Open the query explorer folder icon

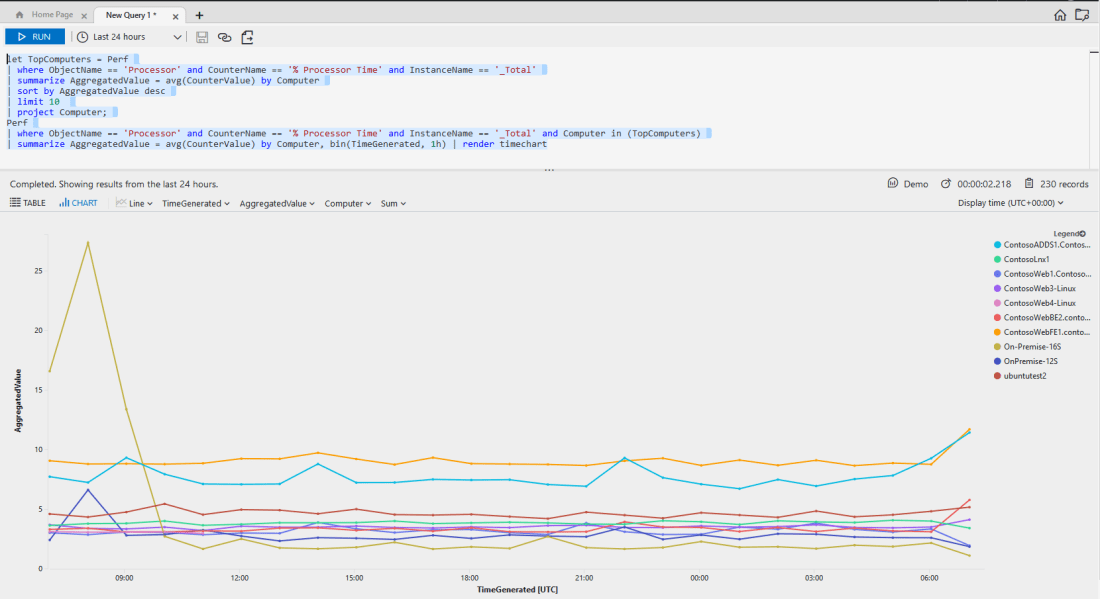[x=1081, y=15]
